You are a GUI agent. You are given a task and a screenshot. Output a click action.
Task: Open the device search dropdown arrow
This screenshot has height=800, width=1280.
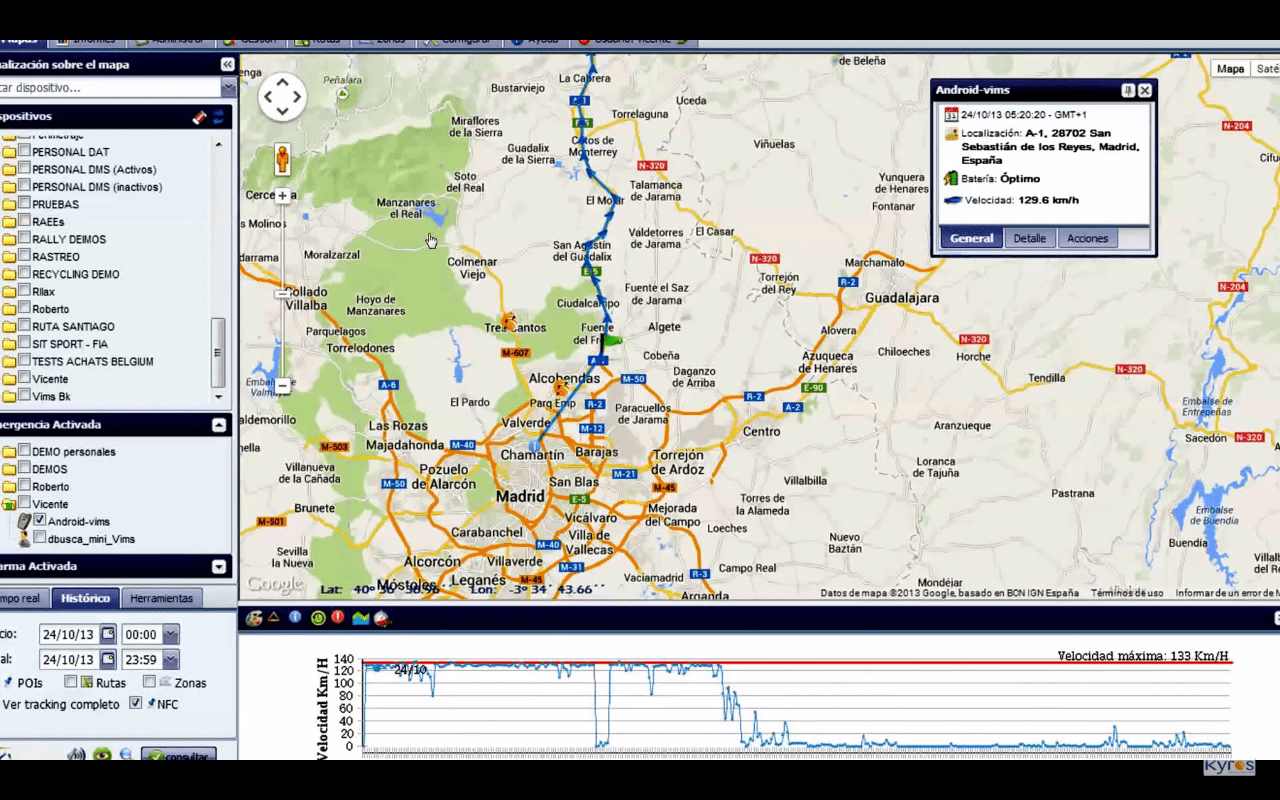coord(228,88)
